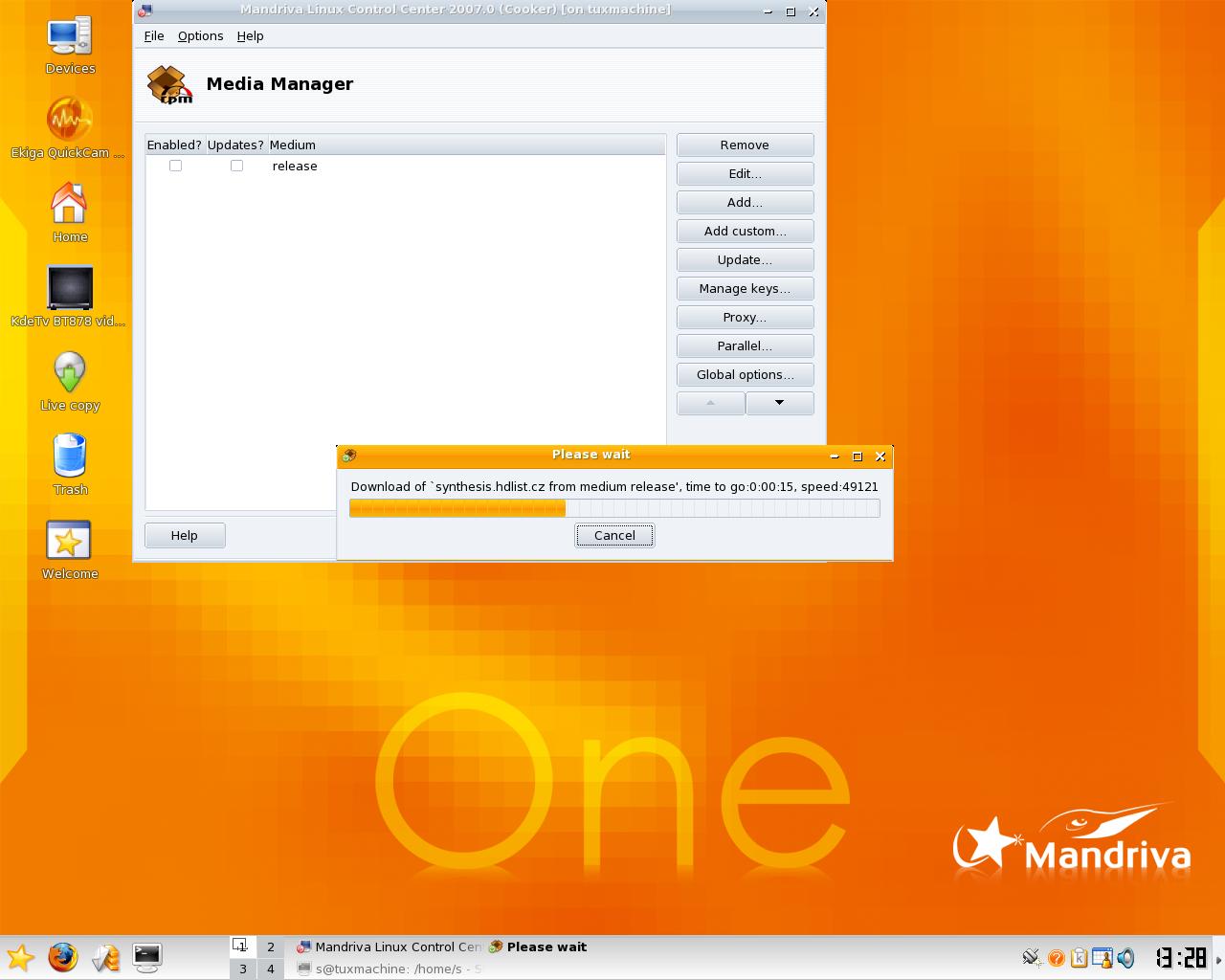Maximize the Please wait dialog
The width and height of the screenshot is (1225, 980).
[x=857, y=457]
